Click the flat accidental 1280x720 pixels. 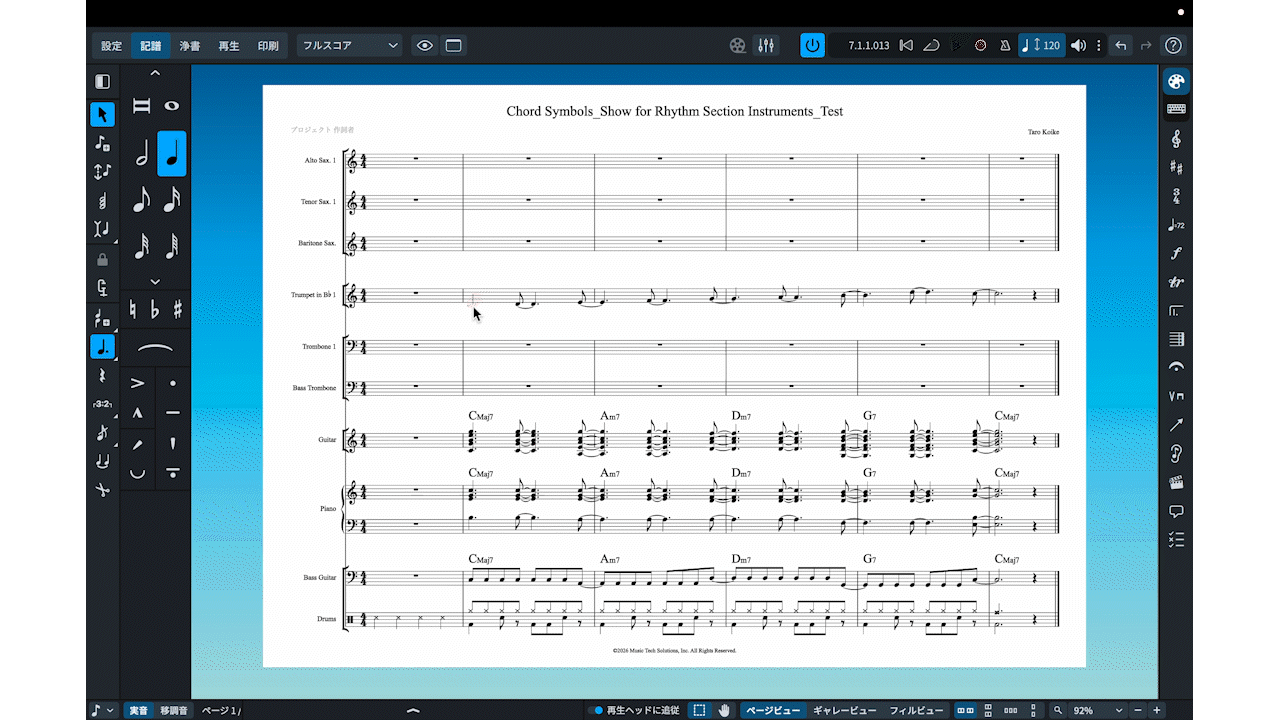(x=155, y=309)
